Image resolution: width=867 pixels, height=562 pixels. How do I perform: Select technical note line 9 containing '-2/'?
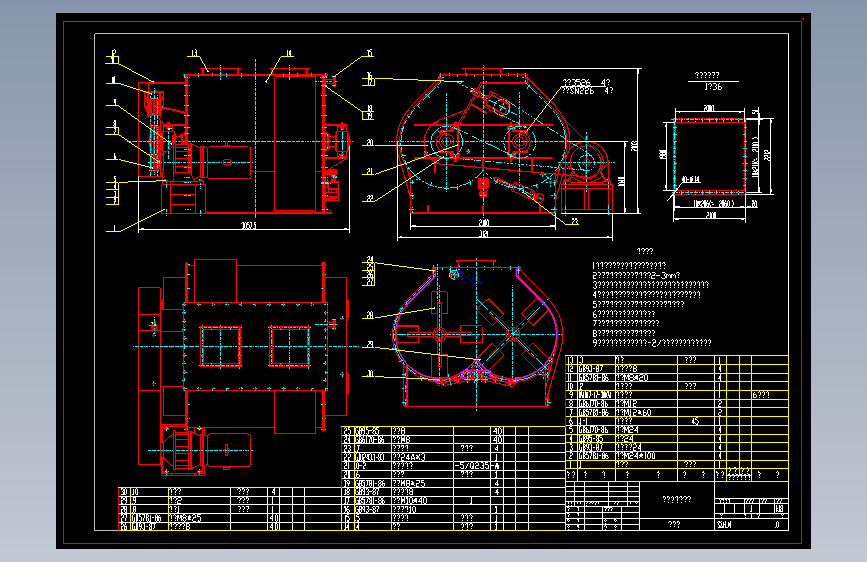click(651, 342)
